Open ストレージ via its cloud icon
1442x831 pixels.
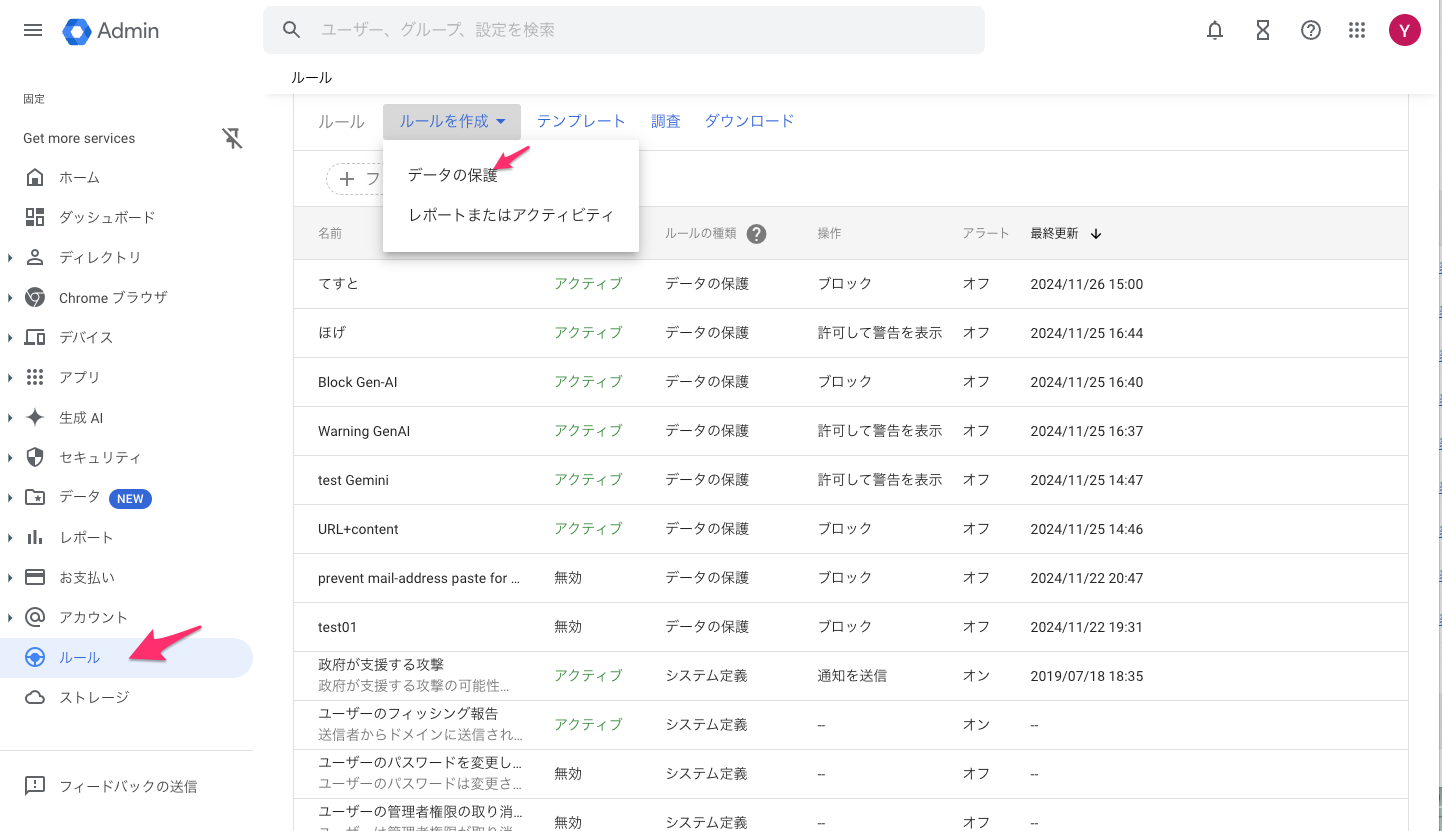coord(36,697)
